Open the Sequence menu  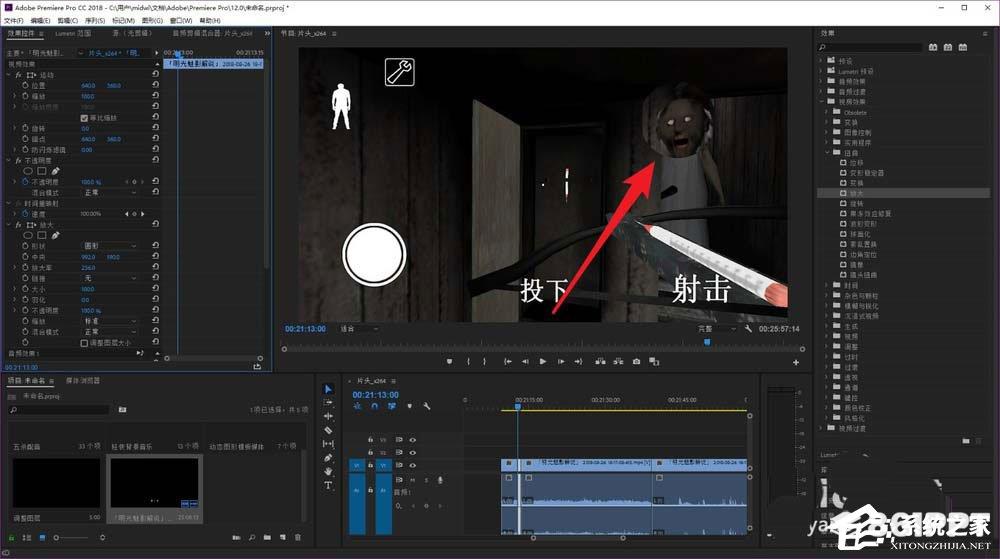(95, 20)
